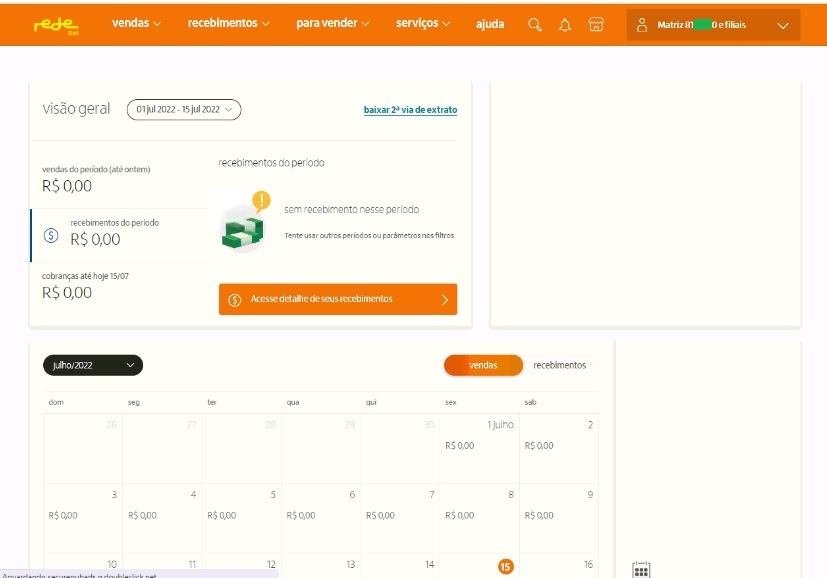Image resolution: width=827 pixels, height=578 pixels.
Task: Click the green money stack illustration
Action: point(243,233)
